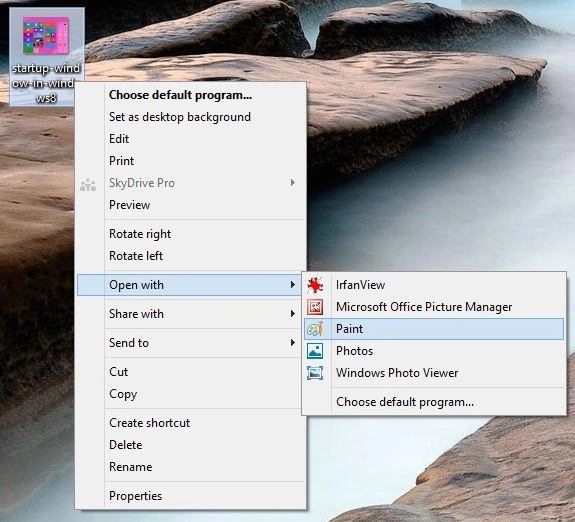Click the SkyDrive Pro icon
575x522 pixels.
(x=88, y=185)
